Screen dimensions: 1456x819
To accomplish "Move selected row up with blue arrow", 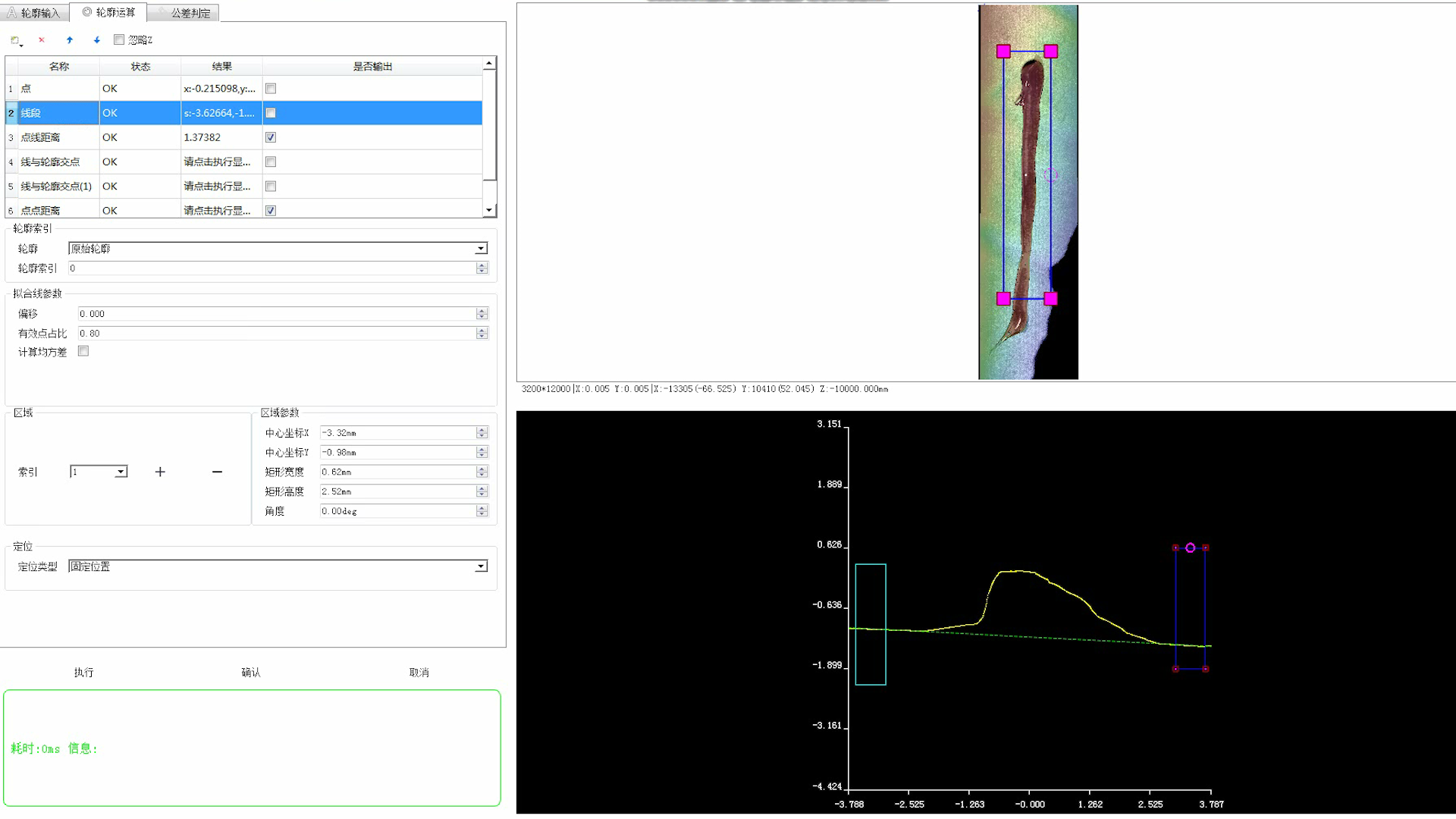I will click(70, 40).
